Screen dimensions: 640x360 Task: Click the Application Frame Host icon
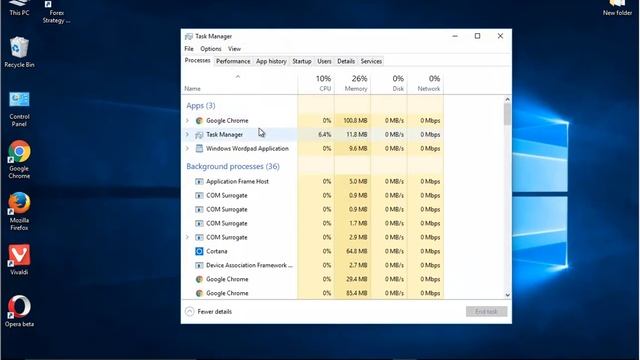[x=199, y=182]
